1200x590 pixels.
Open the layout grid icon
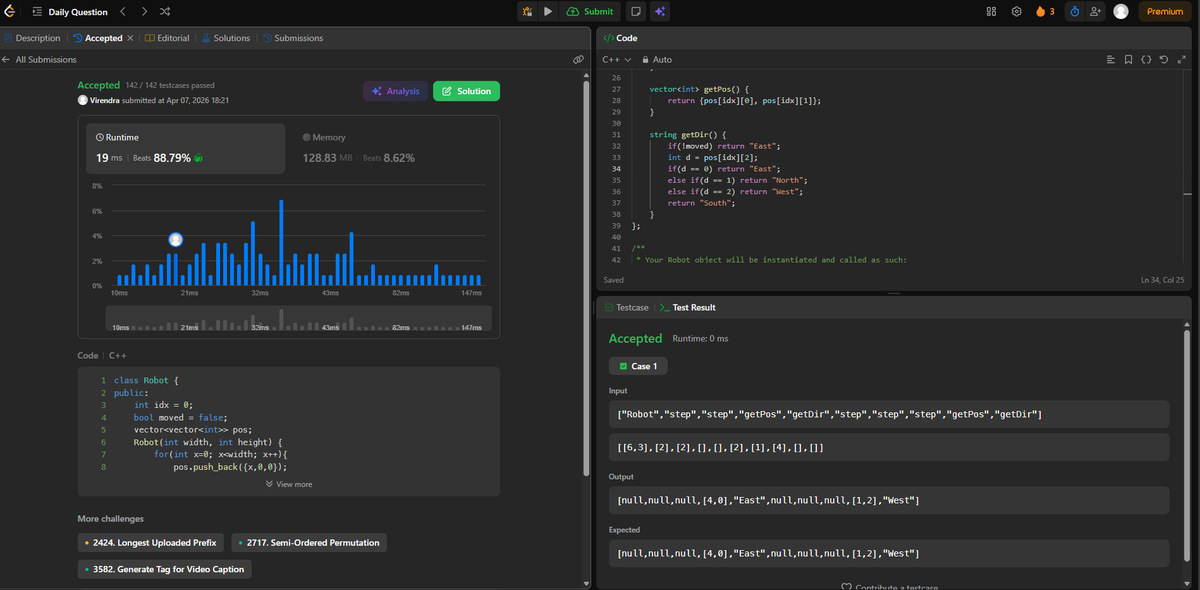tap(992, 12)
